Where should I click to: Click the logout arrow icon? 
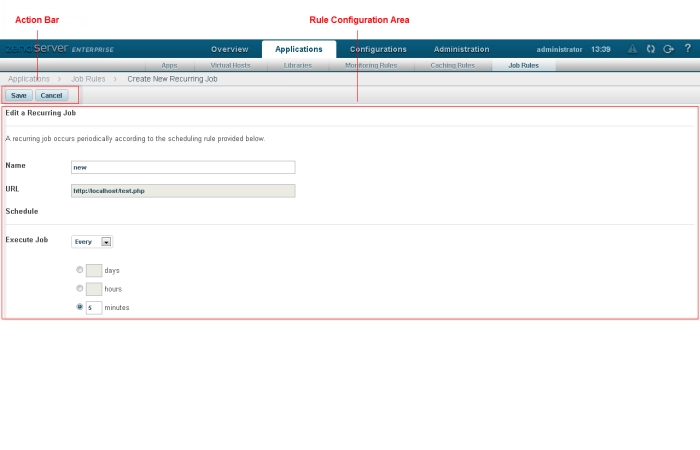click(668, 48)
